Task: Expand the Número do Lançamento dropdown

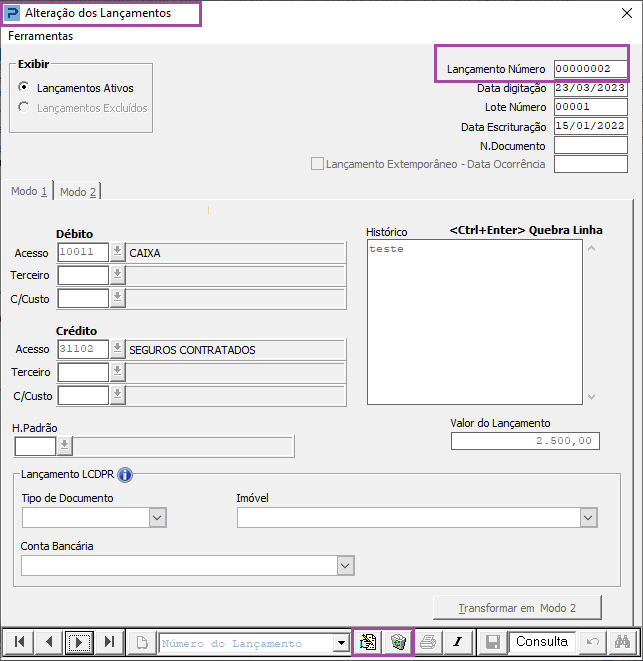Action: pos(341,643)
